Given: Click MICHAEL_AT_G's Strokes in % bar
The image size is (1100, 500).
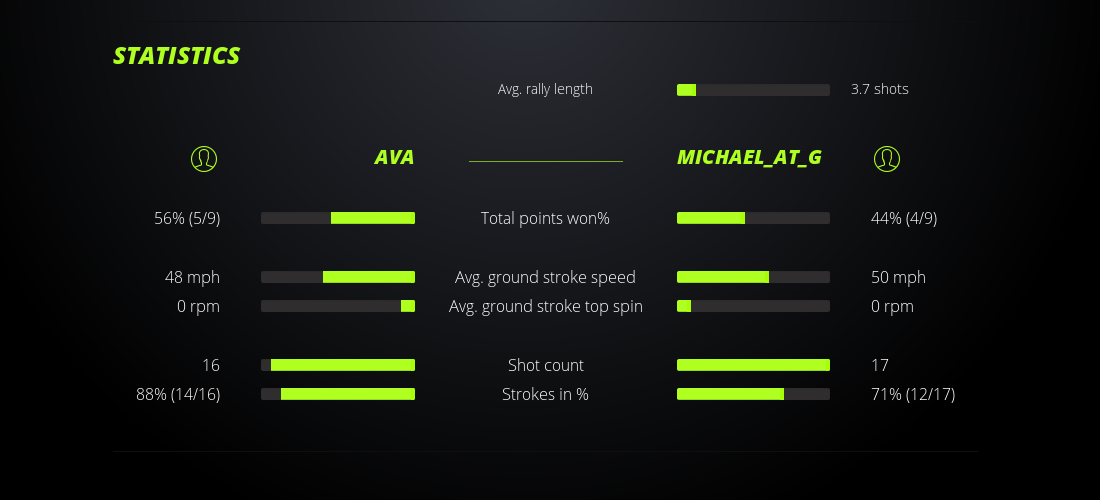Looking at the screenshot, I should [x=753, y=394].
